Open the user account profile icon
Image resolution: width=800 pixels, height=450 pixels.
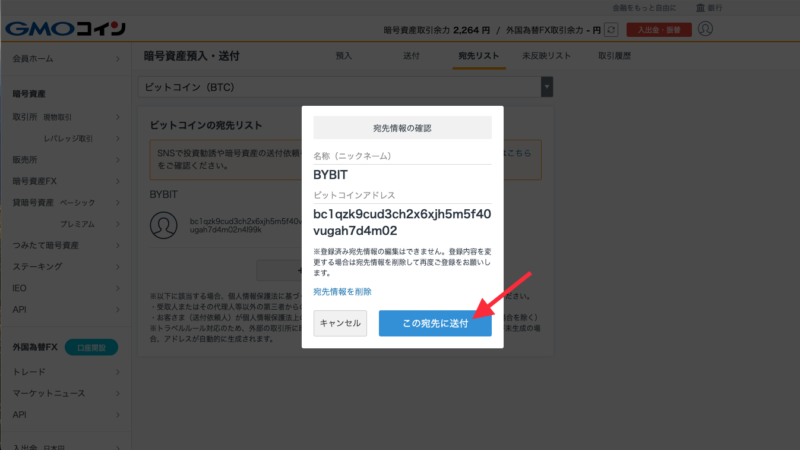click(x=705, y=29)
